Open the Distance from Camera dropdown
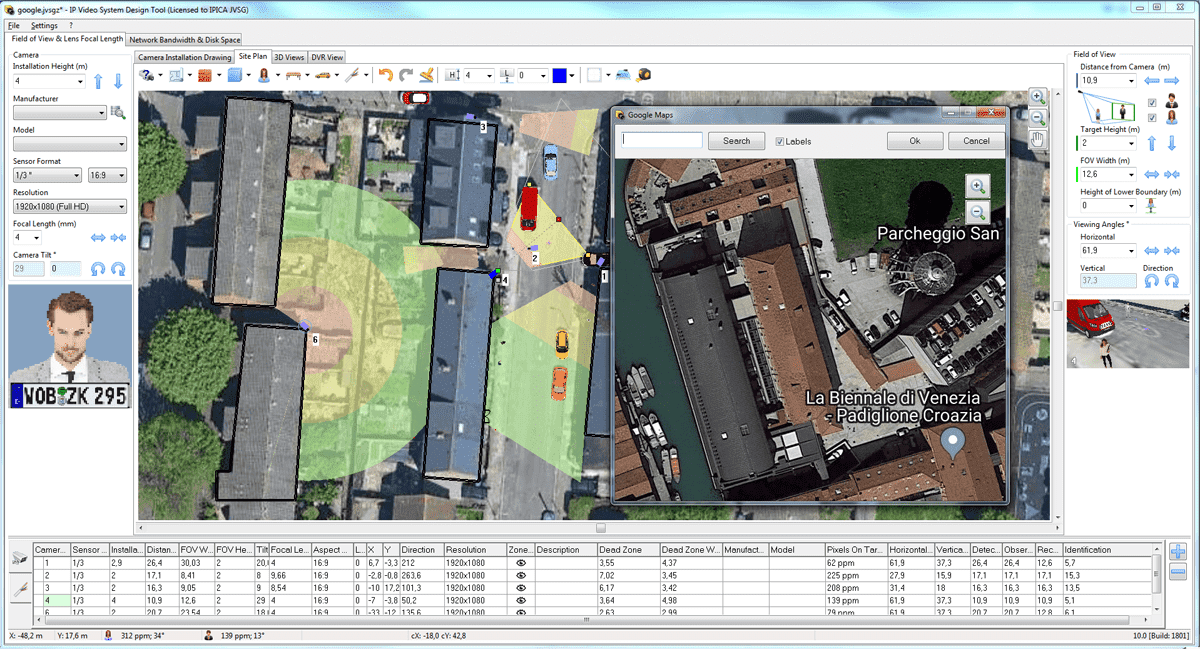Image resolution: width=1200 pixels, height=649 pixels. 1131,80
